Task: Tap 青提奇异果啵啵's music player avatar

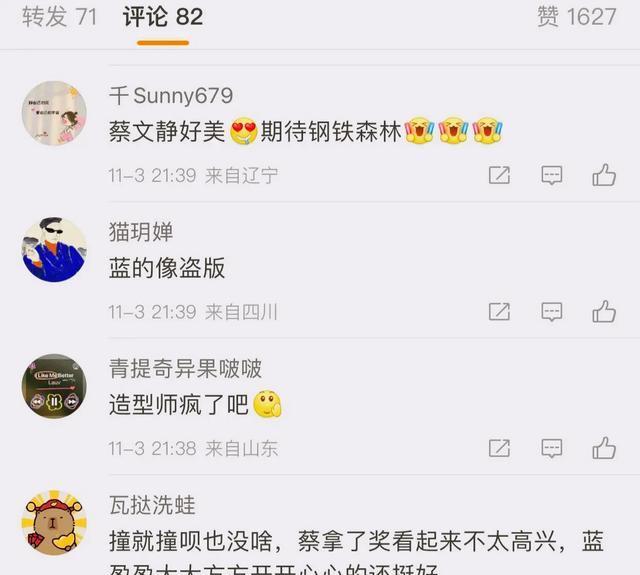Action: (x=54, y=386)
